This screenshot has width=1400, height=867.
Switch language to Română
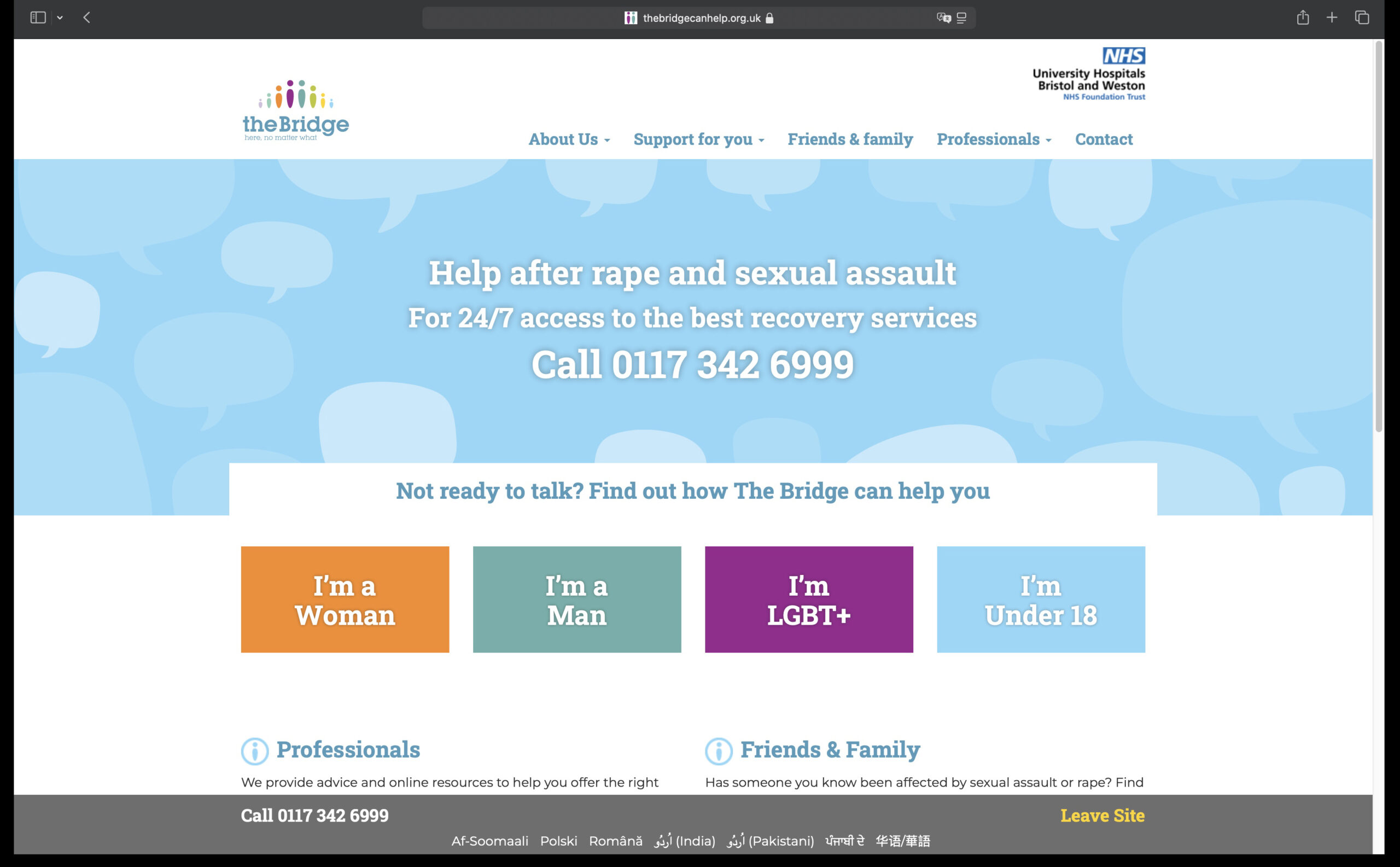point(616,841)
